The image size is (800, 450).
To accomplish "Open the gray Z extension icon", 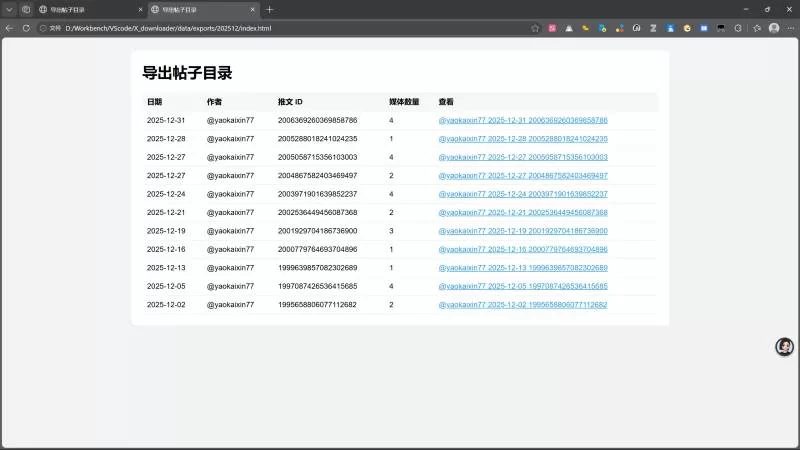I will coord(653,29).
